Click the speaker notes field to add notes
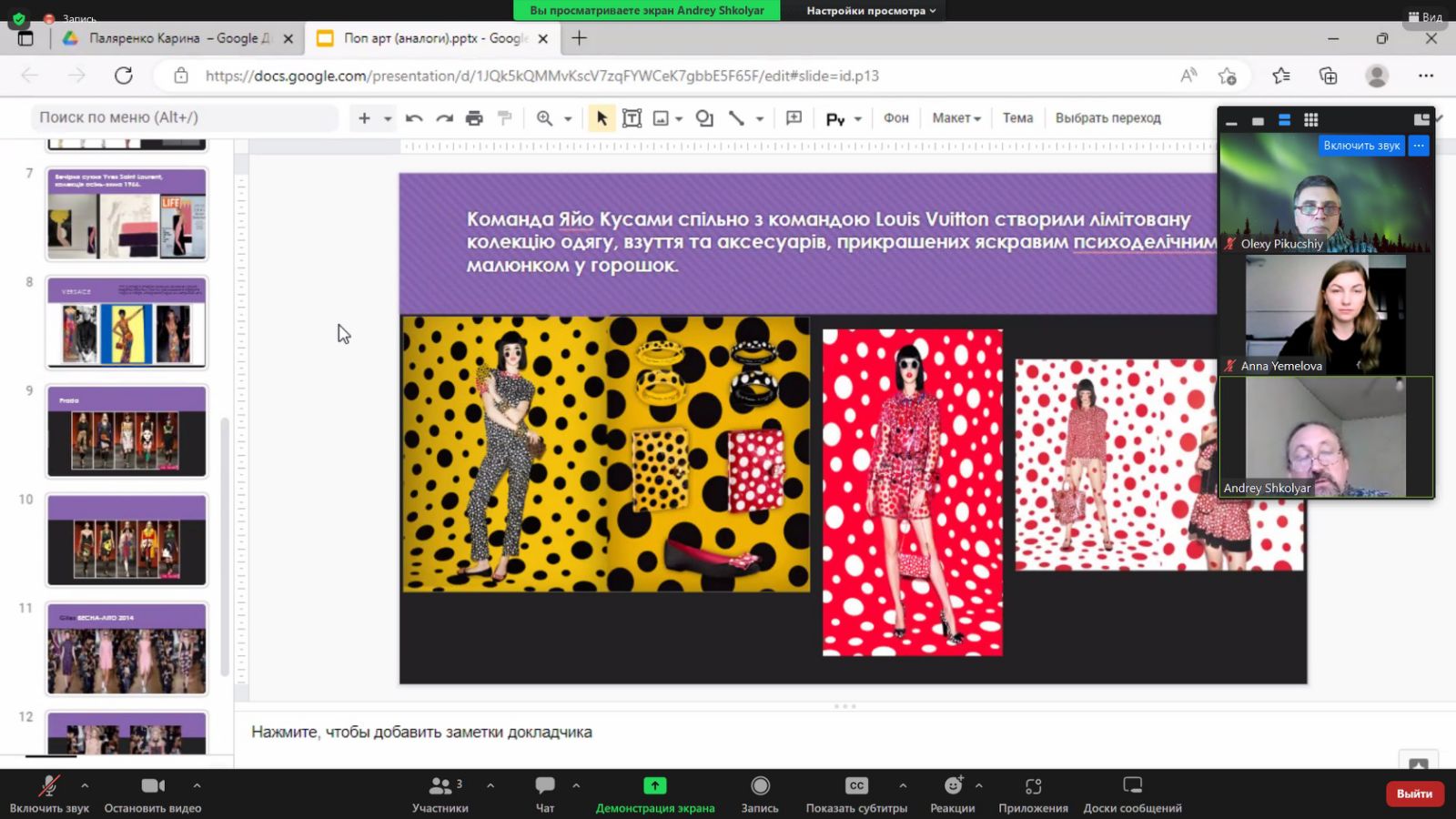Image resolution: width=1456 pixels, height=819 pixels. [421, 732]
